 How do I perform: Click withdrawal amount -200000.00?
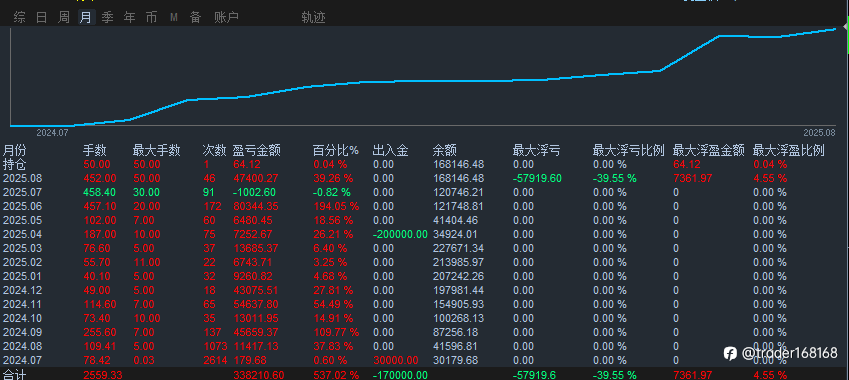point(400,234)
